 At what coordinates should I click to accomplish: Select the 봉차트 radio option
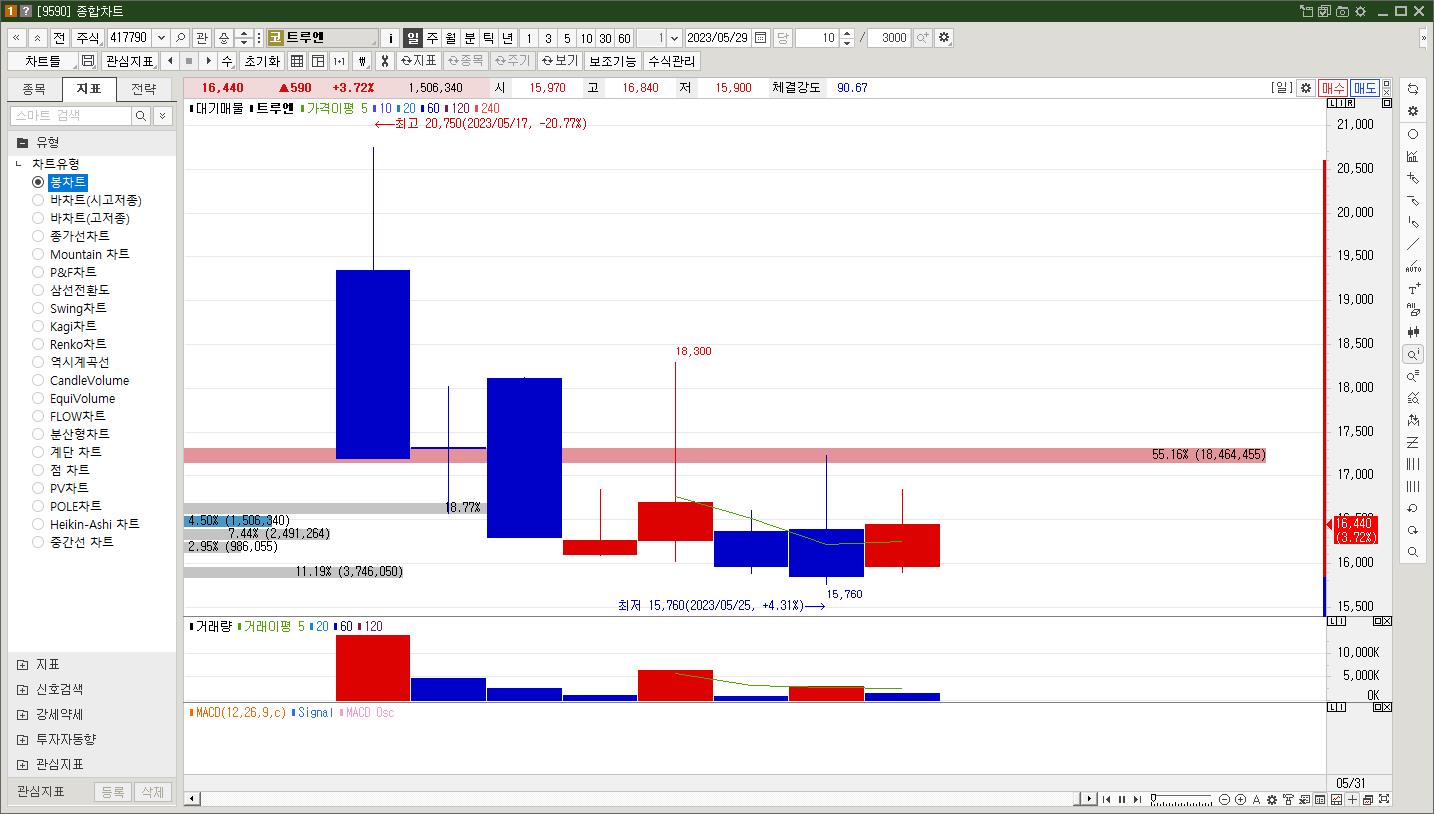click(x=38, y=182)
